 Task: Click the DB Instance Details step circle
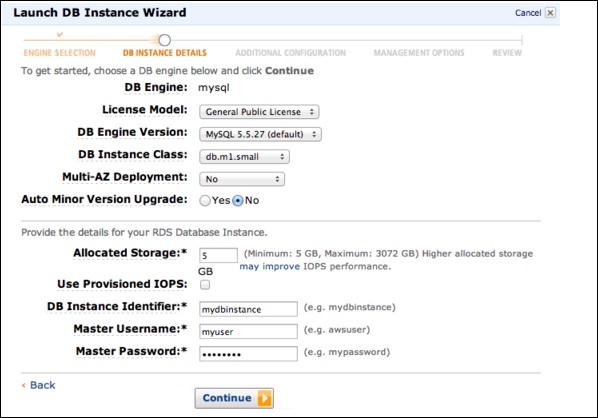[164, 40]
